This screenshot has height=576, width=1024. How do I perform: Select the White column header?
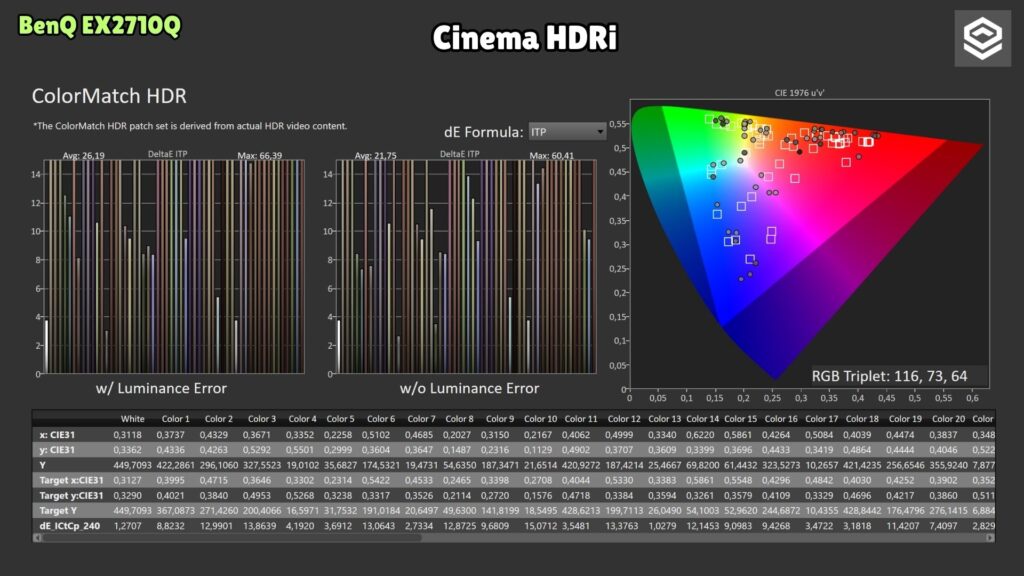pyautogui.click(x=133, y=419)
